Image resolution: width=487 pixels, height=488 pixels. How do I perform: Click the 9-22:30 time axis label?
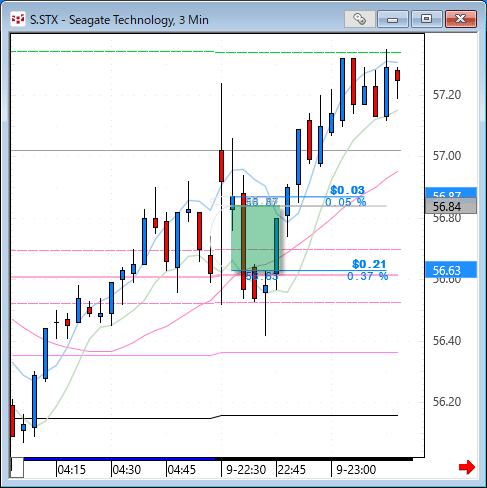[x=246, y=470]
